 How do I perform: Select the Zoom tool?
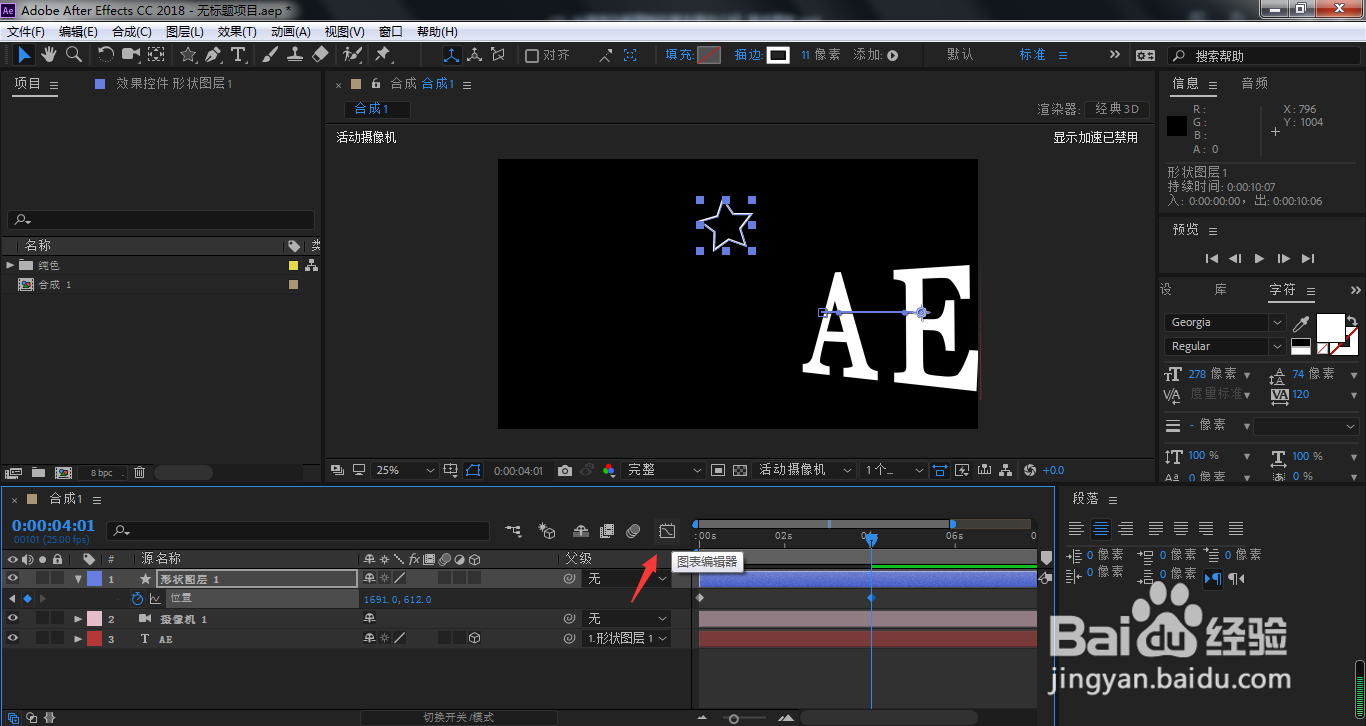[74, 54]
